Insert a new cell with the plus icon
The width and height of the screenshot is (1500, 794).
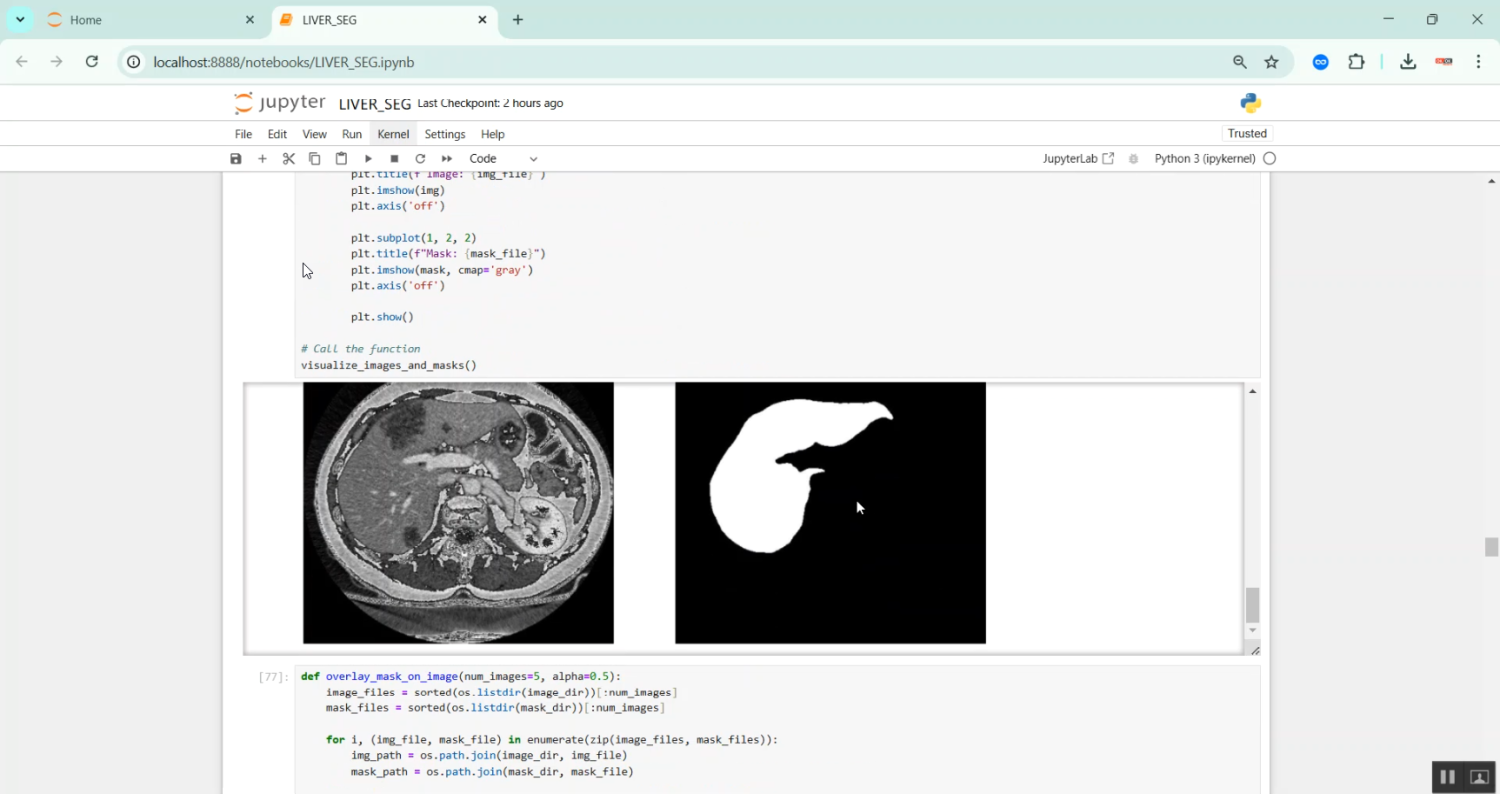[262, 158]
